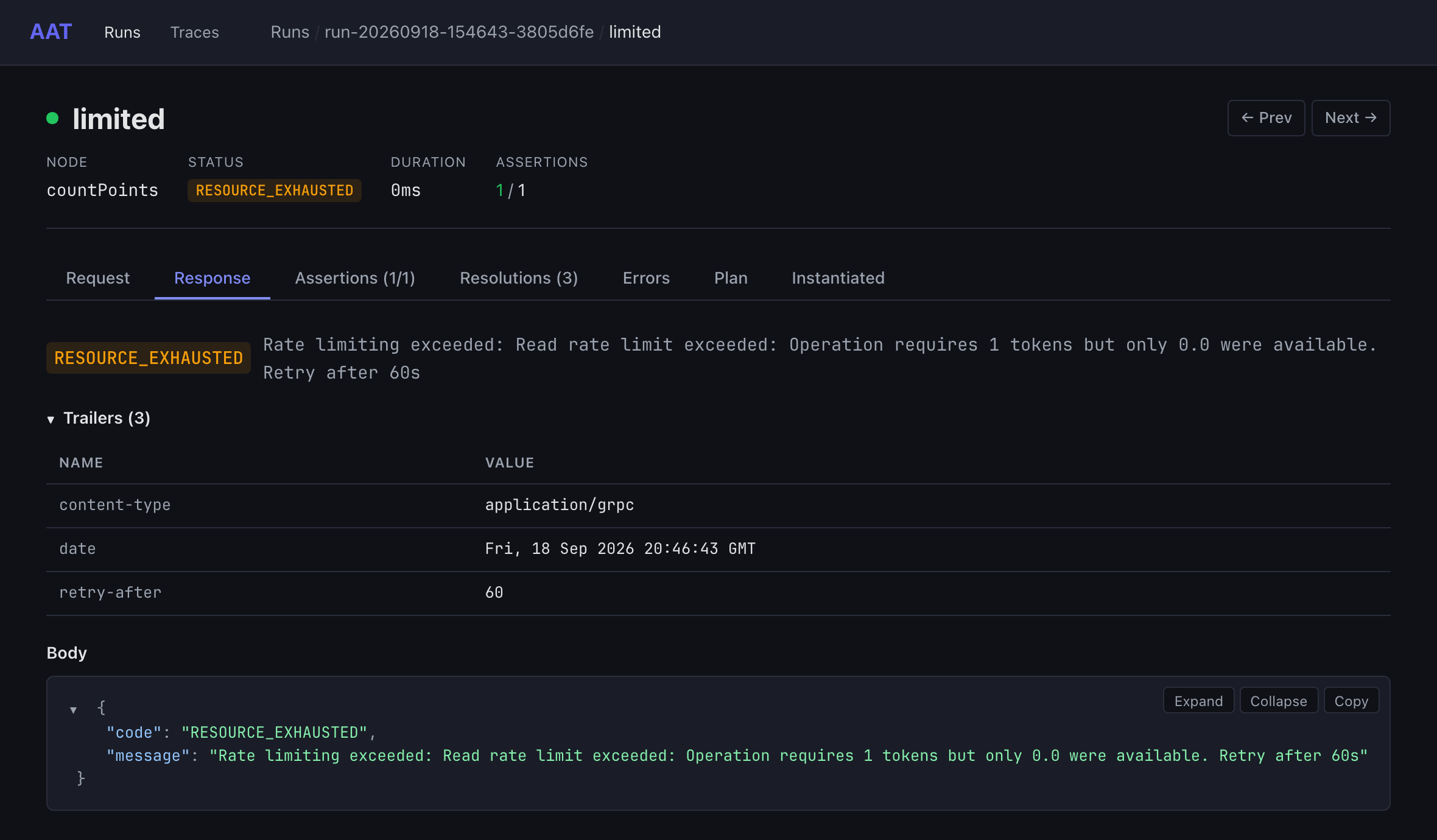Click the limited page title
This screenshot has width=1437, height=840.
tap(119, 119)
